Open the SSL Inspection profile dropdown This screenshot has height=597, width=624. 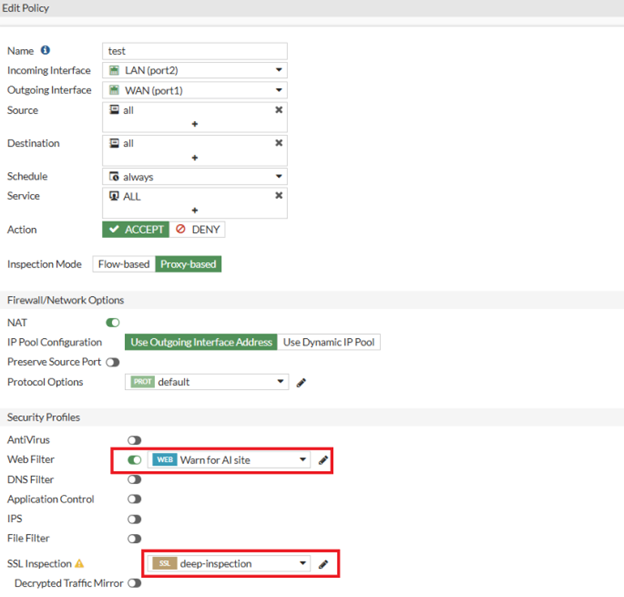229,564
